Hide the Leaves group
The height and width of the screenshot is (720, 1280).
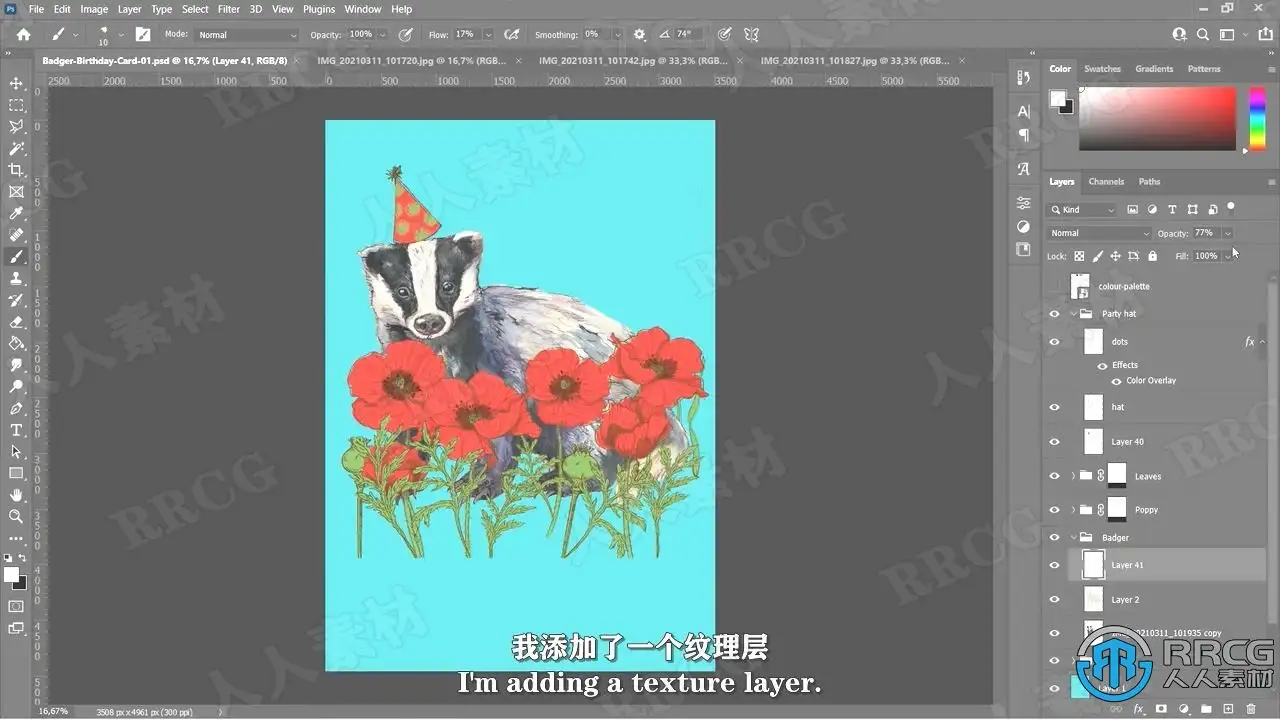pos(1054,476)
